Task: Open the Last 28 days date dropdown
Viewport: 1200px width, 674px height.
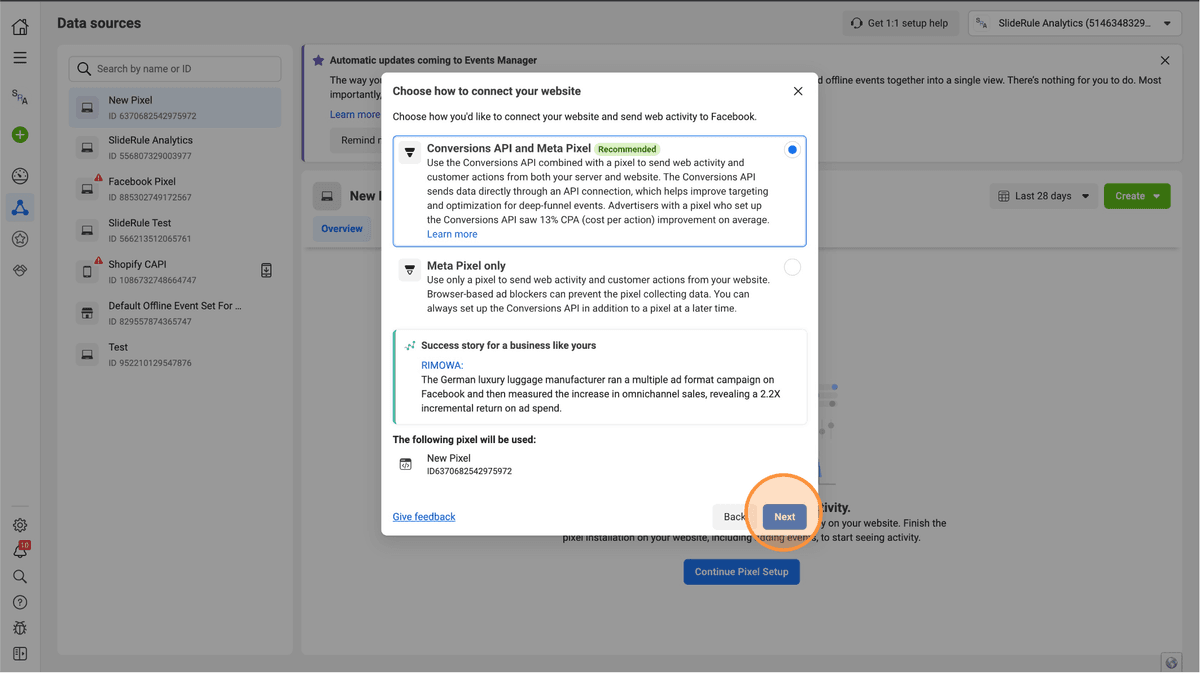Action: tap(1044, 196)
